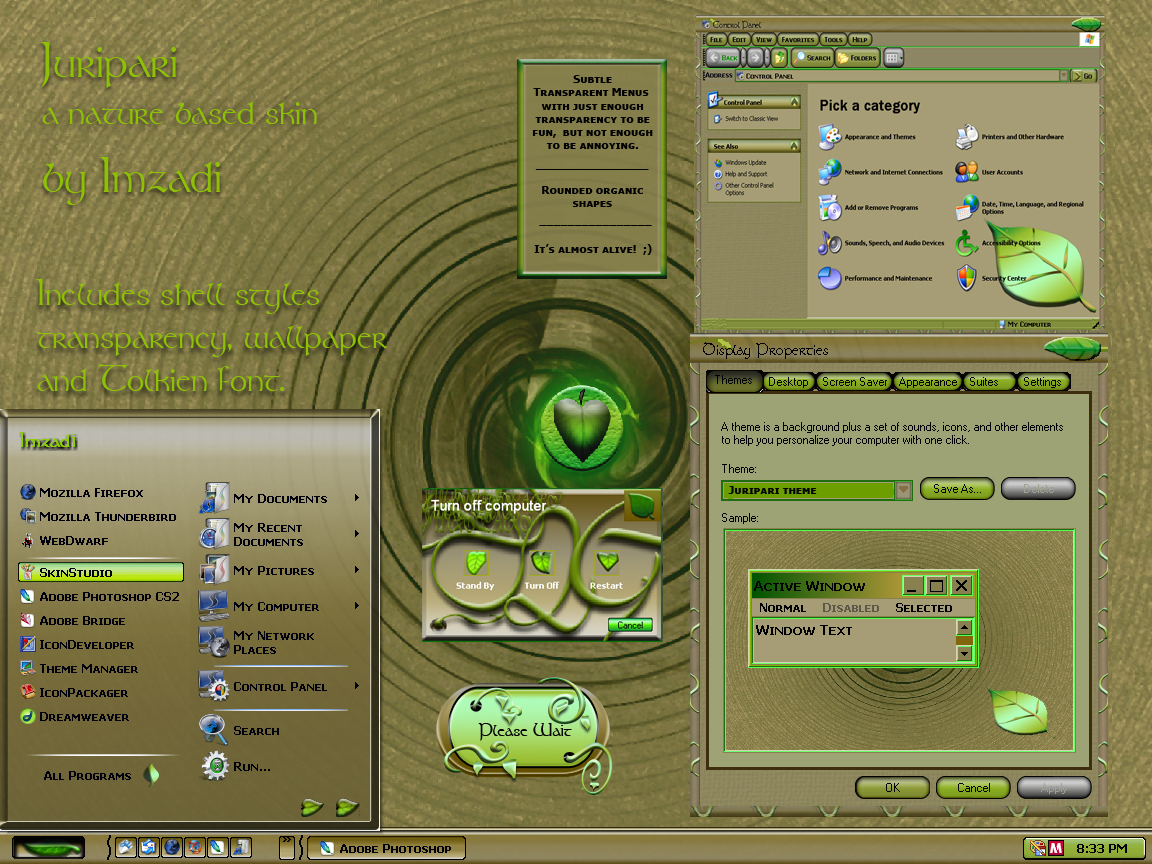This screenshot has width=1152, height=864.
Task: Launch Mozilla Thunderbird from the start menu
Action: tap(98, 516)
